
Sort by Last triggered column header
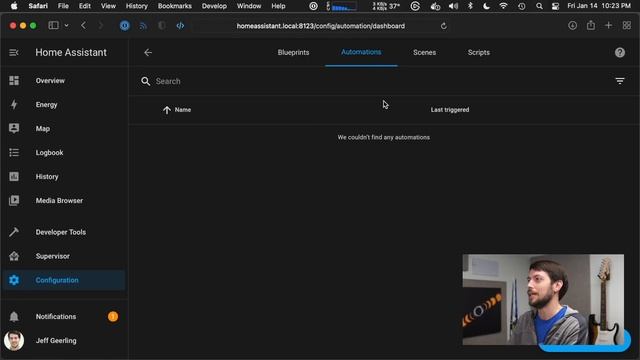pos(449,110)
